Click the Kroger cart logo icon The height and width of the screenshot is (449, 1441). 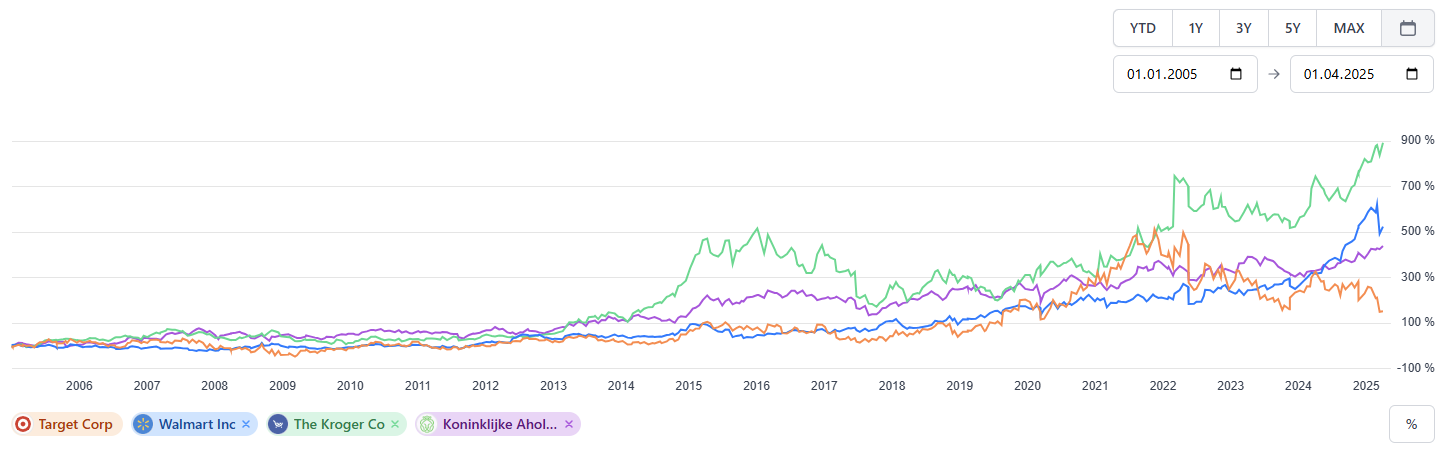coord(278,424)
